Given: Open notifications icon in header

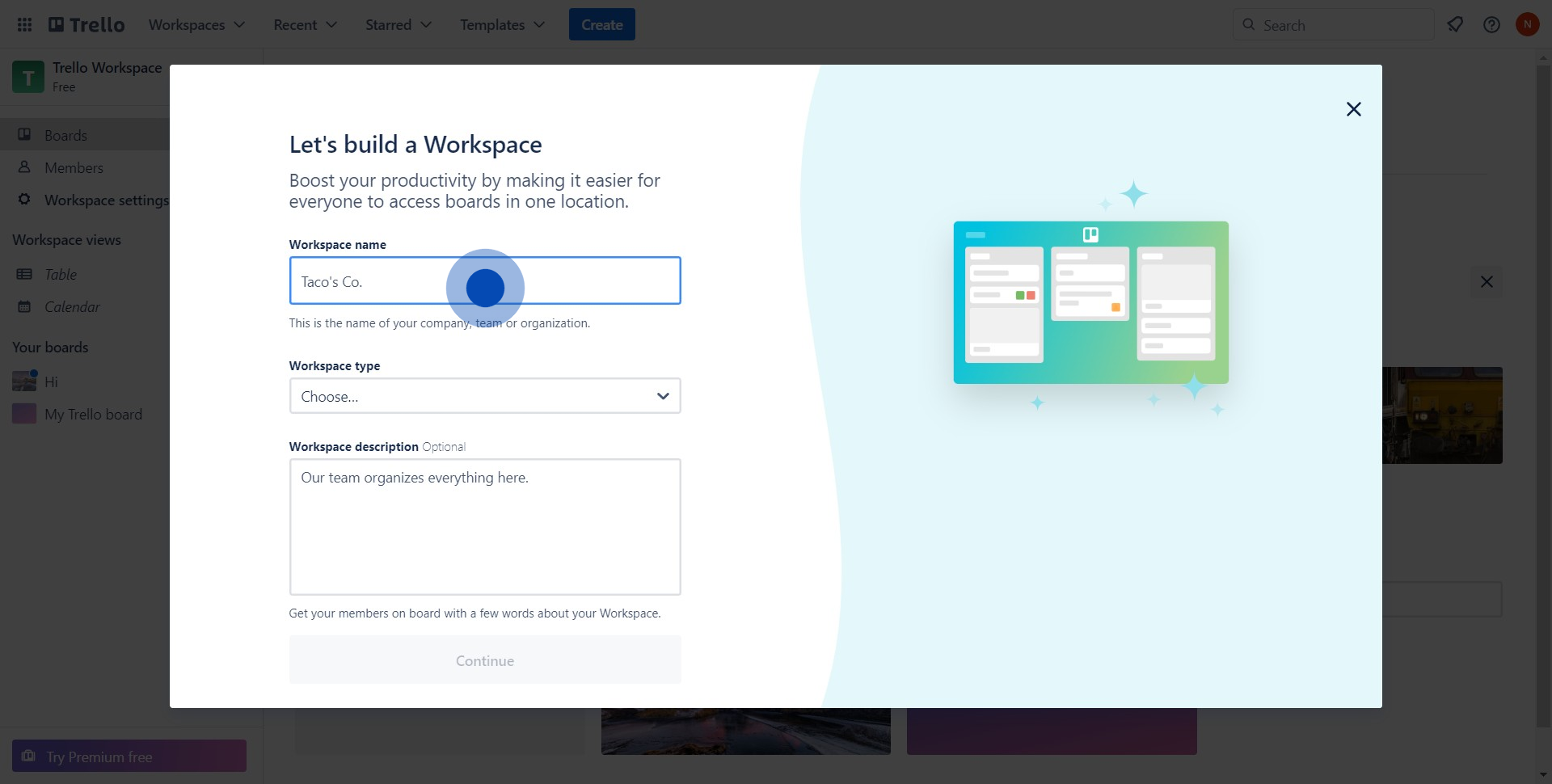Looking at the screenshot, I should [1455, 25].
